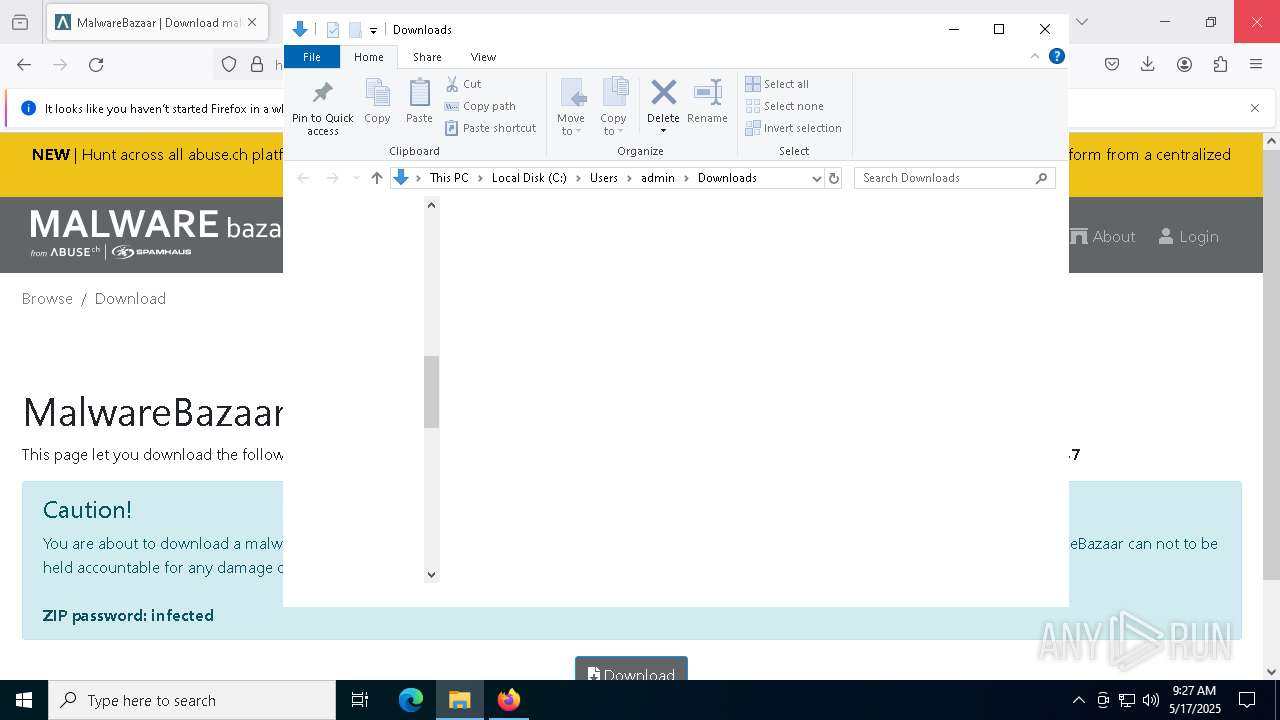Go back in Firefox
Image resolution: width=1280 pixels, height=720 pixels.
(x=24, y=65)
